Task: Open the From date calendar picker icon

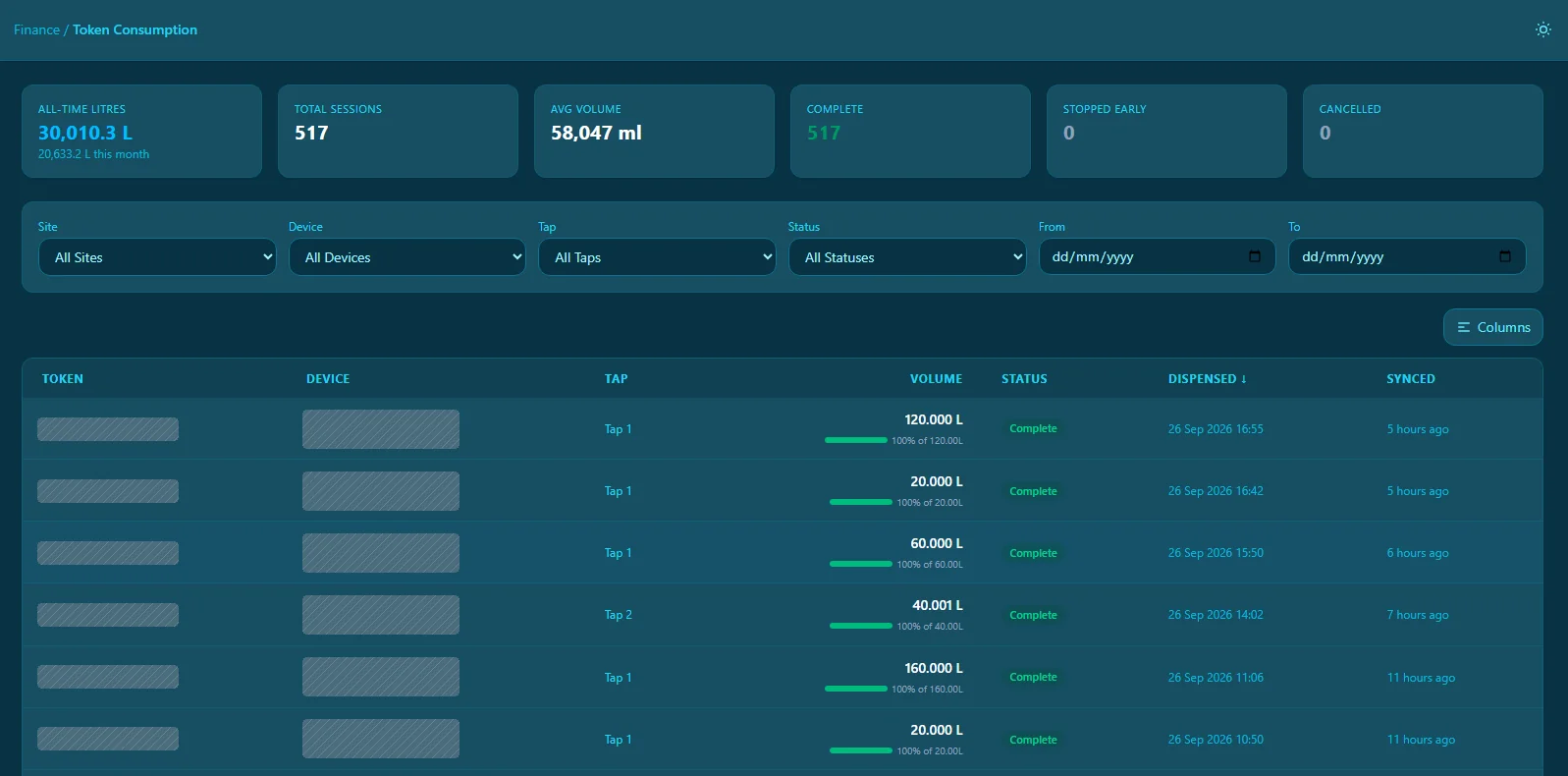Action: (x=1254, y=256)
